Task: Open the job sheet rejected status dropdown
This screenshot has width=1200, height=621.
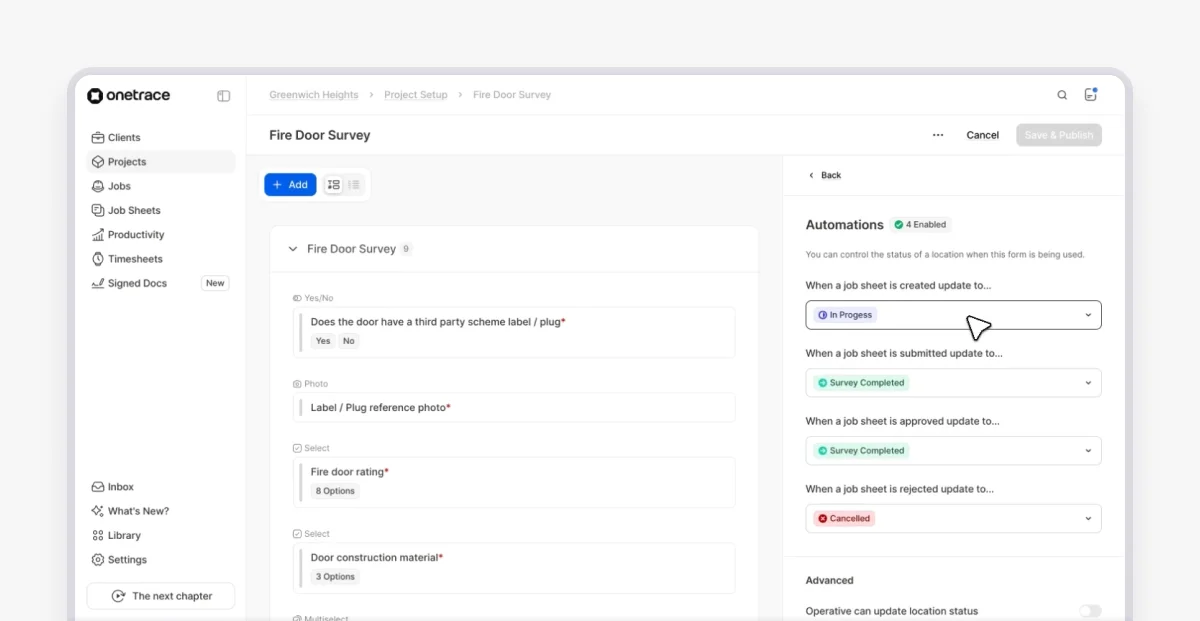Action: (x=953, y=519)
